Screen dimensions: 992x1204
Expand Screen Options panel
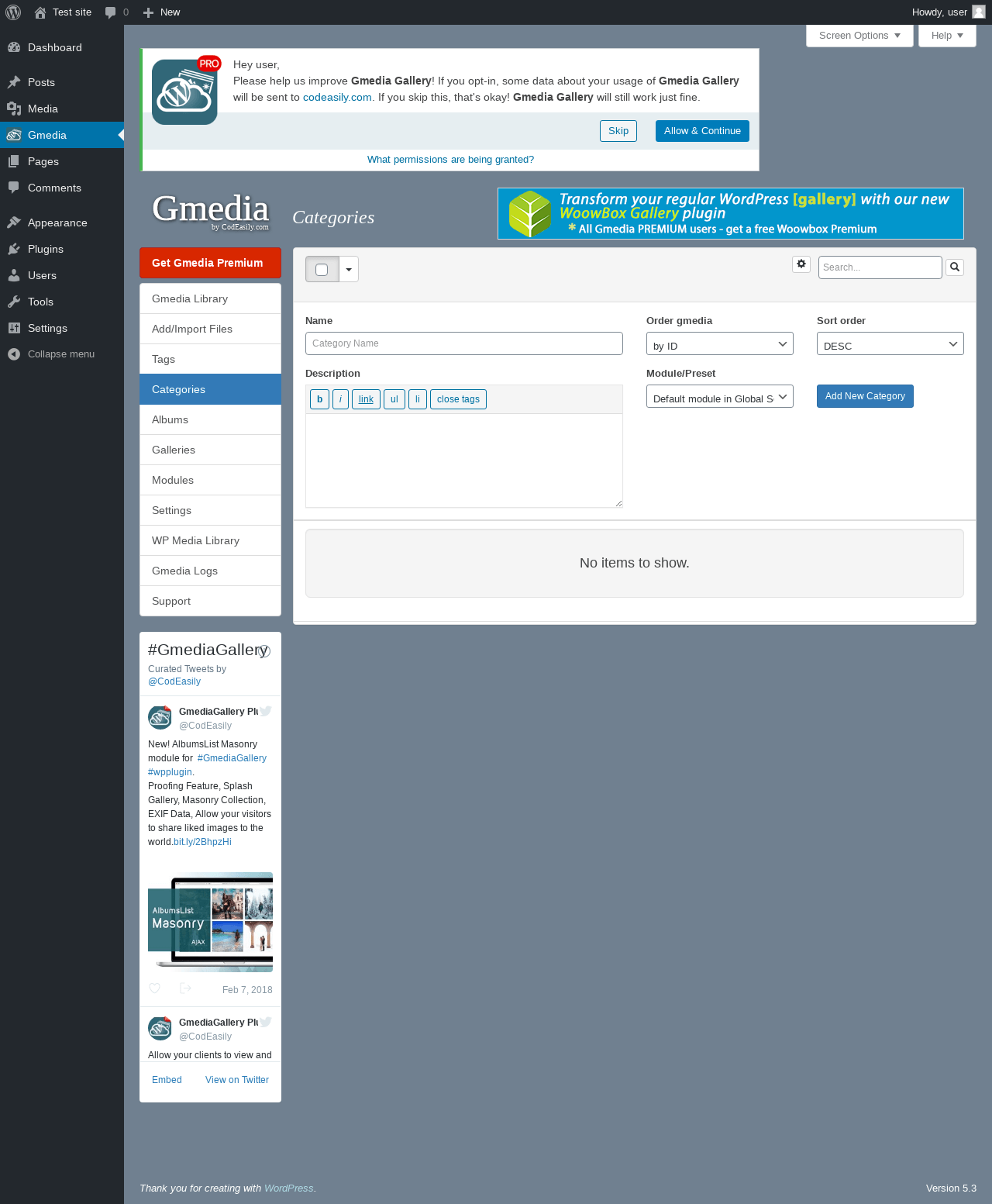[859, 36]
